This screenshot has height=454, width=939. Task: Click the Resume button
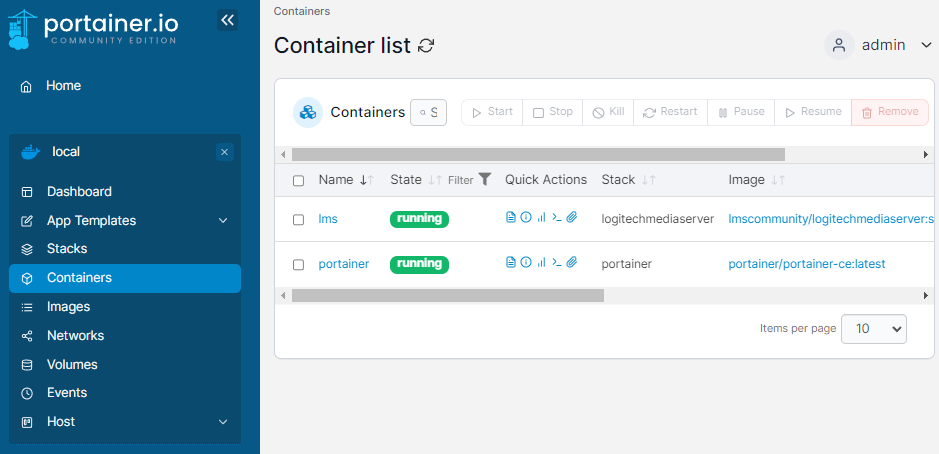[813, 112]
